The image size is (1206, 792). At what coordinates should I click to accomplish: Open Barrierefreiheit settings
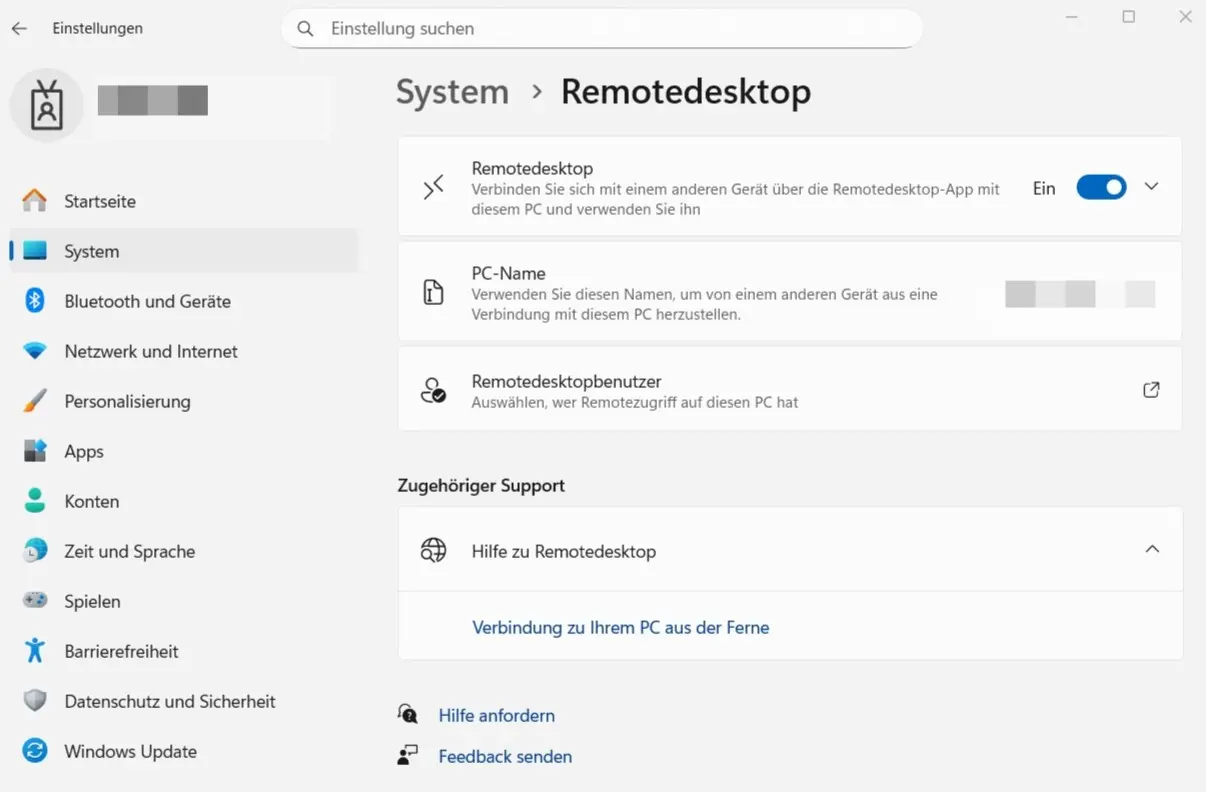122,651
